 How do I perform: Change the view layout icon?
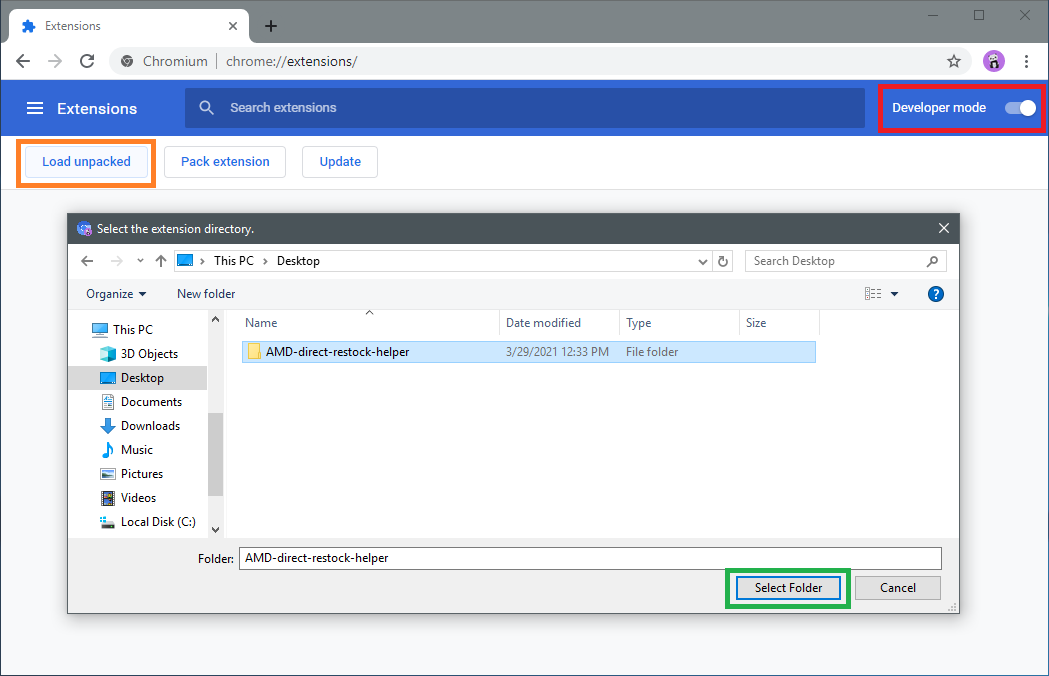(x=872, y=294)
